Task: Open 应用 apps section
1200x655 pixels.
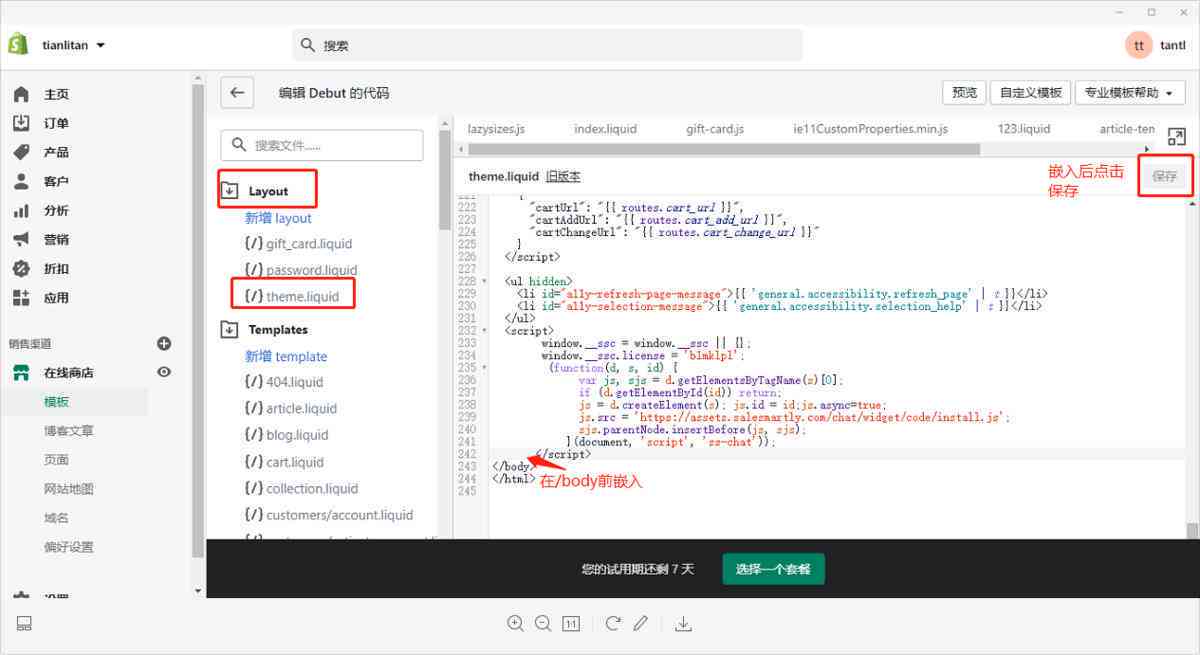Action: (x=56, y=297)
